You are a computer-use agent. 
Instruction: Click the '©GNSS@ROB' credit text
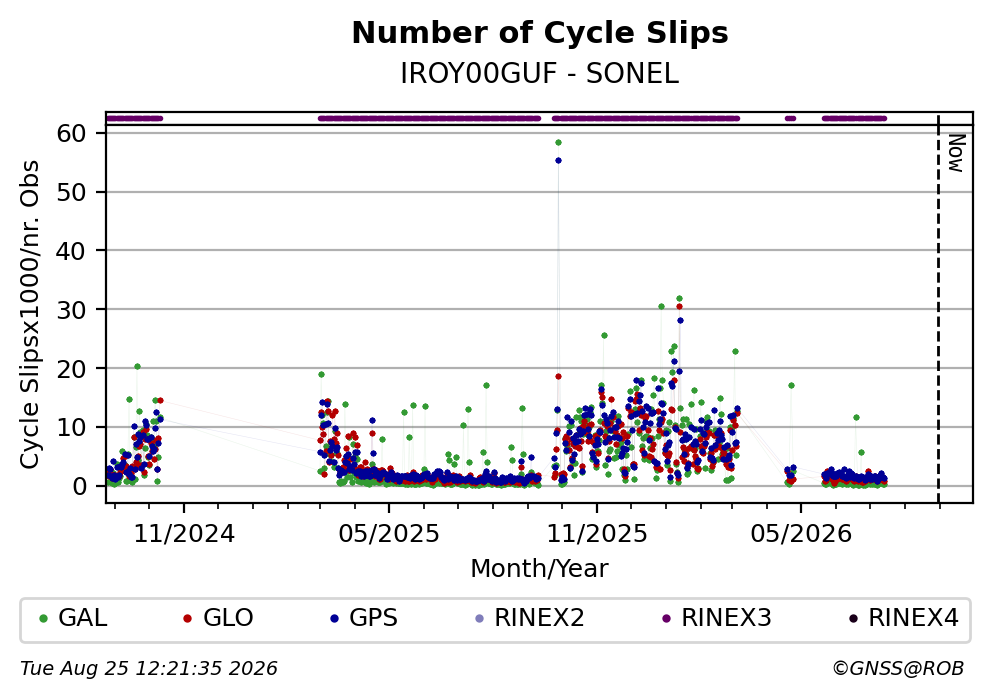898,669
